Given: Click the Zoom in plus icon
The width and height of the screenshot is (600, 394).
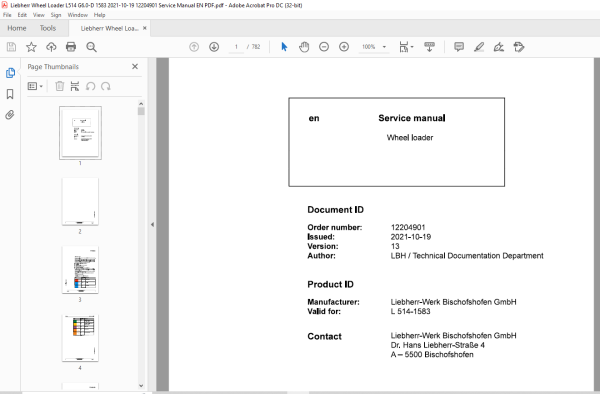Looking at the screenshot, I should coord(344,47).
